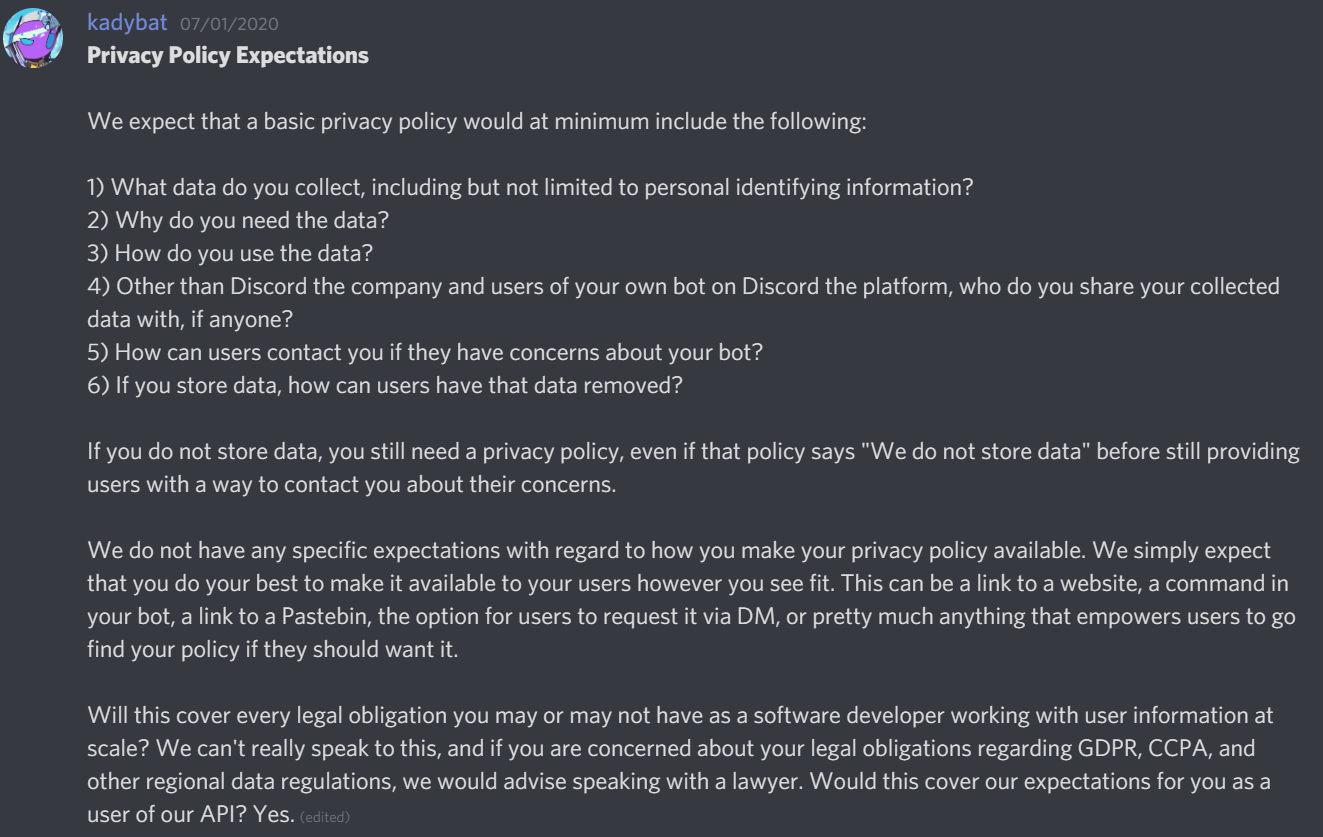
Task: Click list item 1 about what data you collect
Action: 530,188
